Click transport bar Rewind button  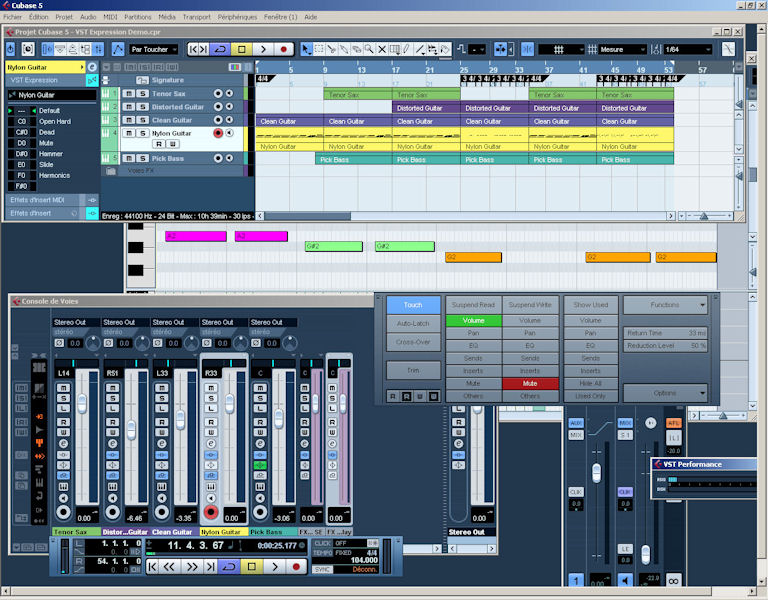(x=169, y=567)
